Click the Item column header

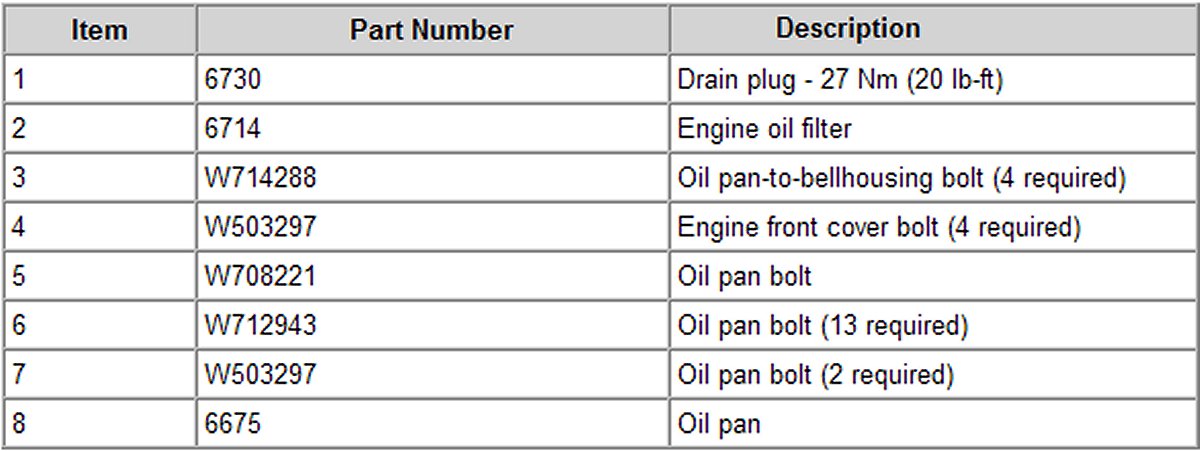tap(100, 30)
